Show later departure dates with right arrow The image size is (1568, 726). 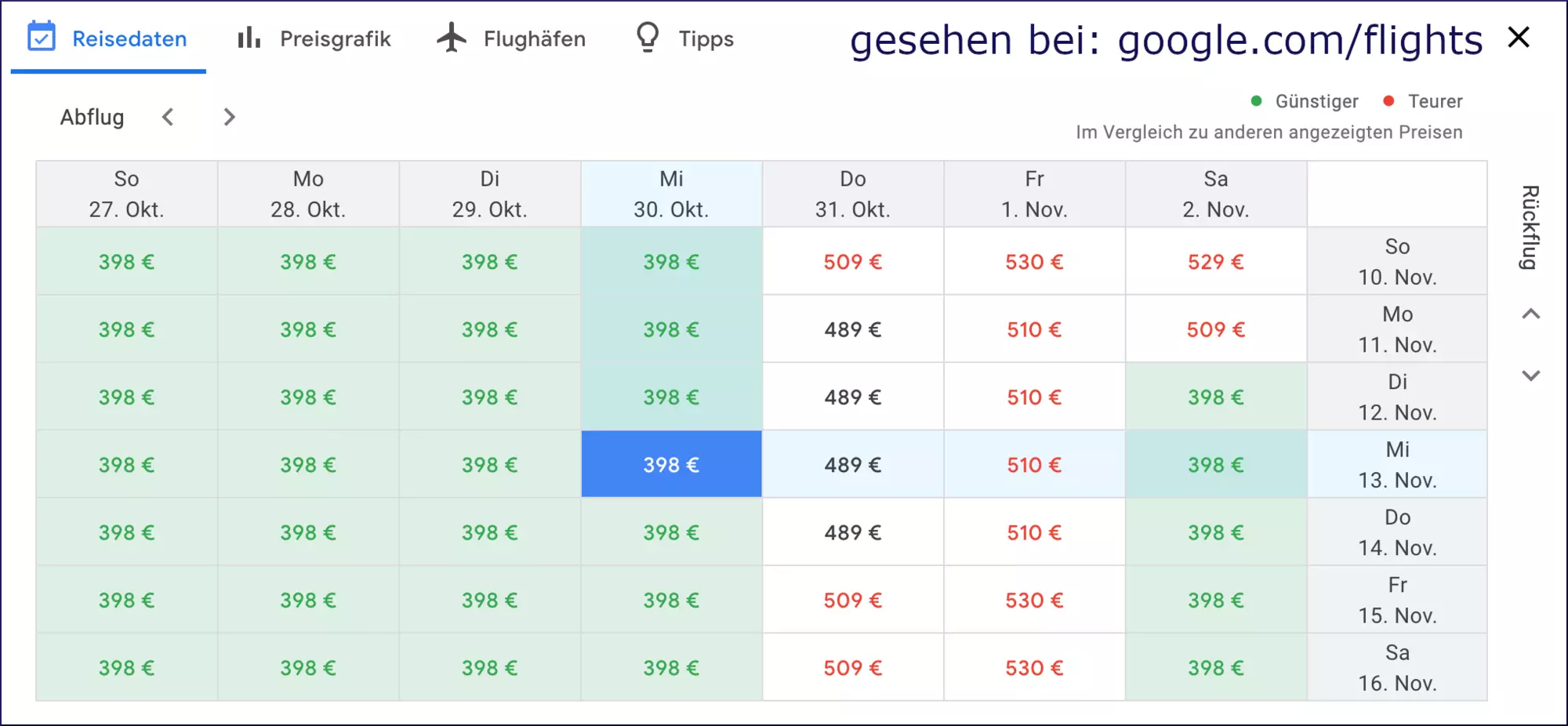pos(229,117)
